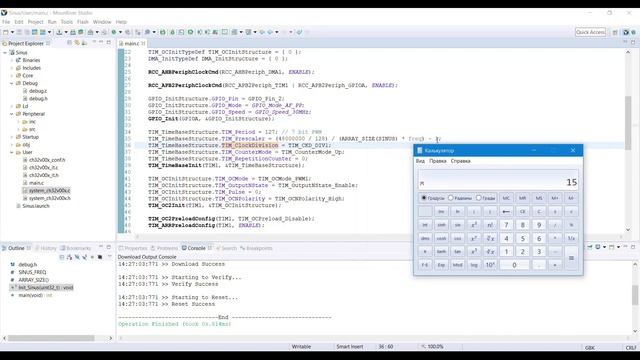Click the π key in Calculator
Screen dimensions: 640x360
[x=425, y=251]
